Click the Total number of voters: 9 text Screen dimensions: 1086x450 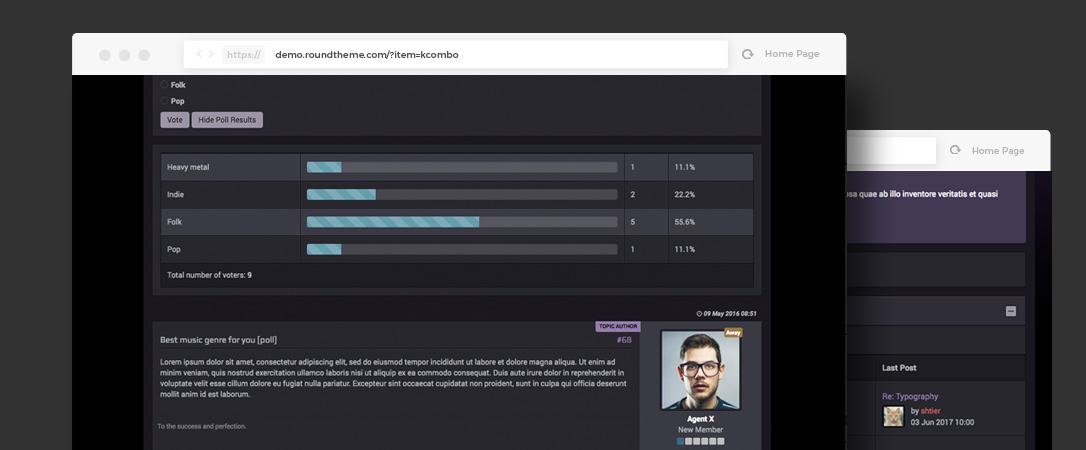209,275
